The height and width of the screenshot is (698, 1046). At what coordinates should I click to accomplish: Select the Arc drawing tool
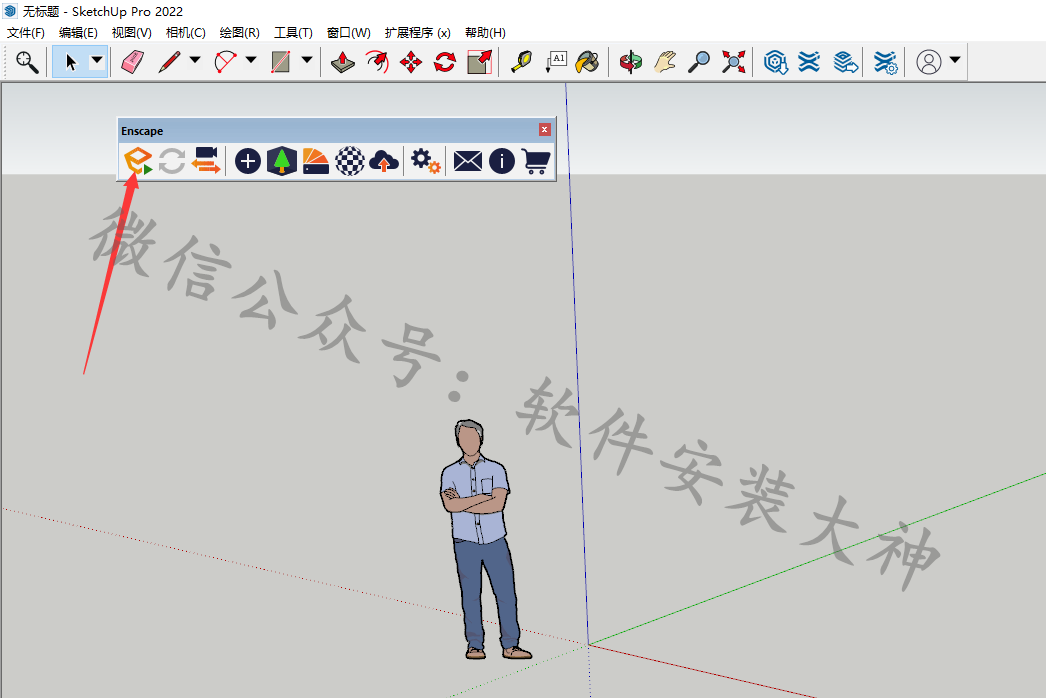click(225, 62)
